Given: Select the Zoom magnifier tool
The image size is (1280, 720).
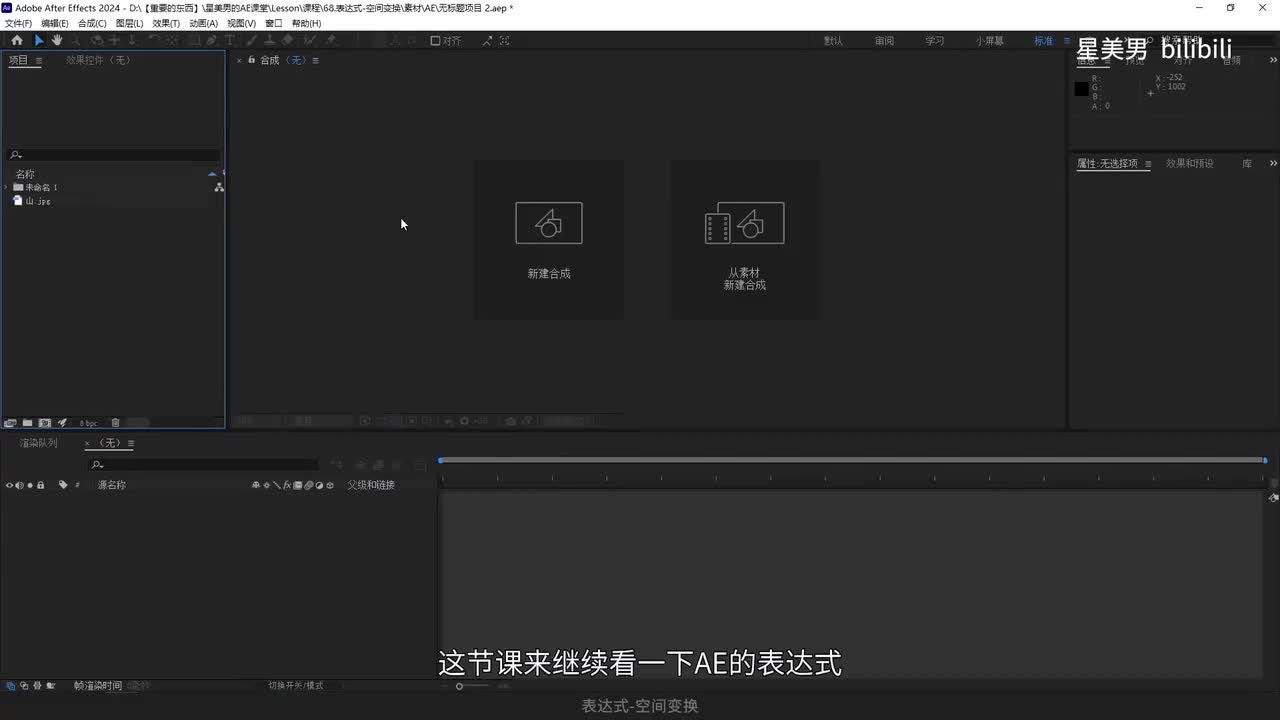Looking at the screenshot, I should click(76, 40).
